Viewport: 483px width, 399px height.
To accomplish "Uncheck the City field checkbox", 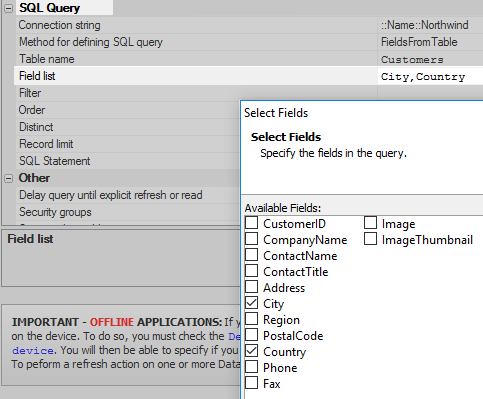I will point(251,303).
